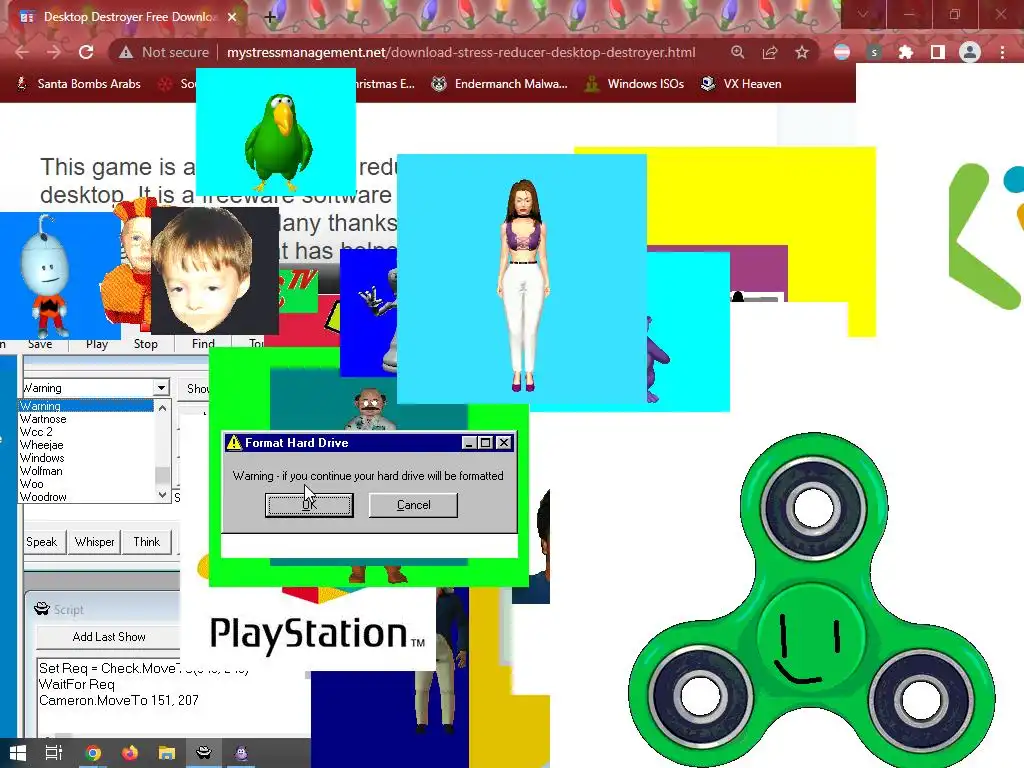Open Windows ISOs bookmark
The height and width of the screenshot is (768, 1024).
click(635, 84)
